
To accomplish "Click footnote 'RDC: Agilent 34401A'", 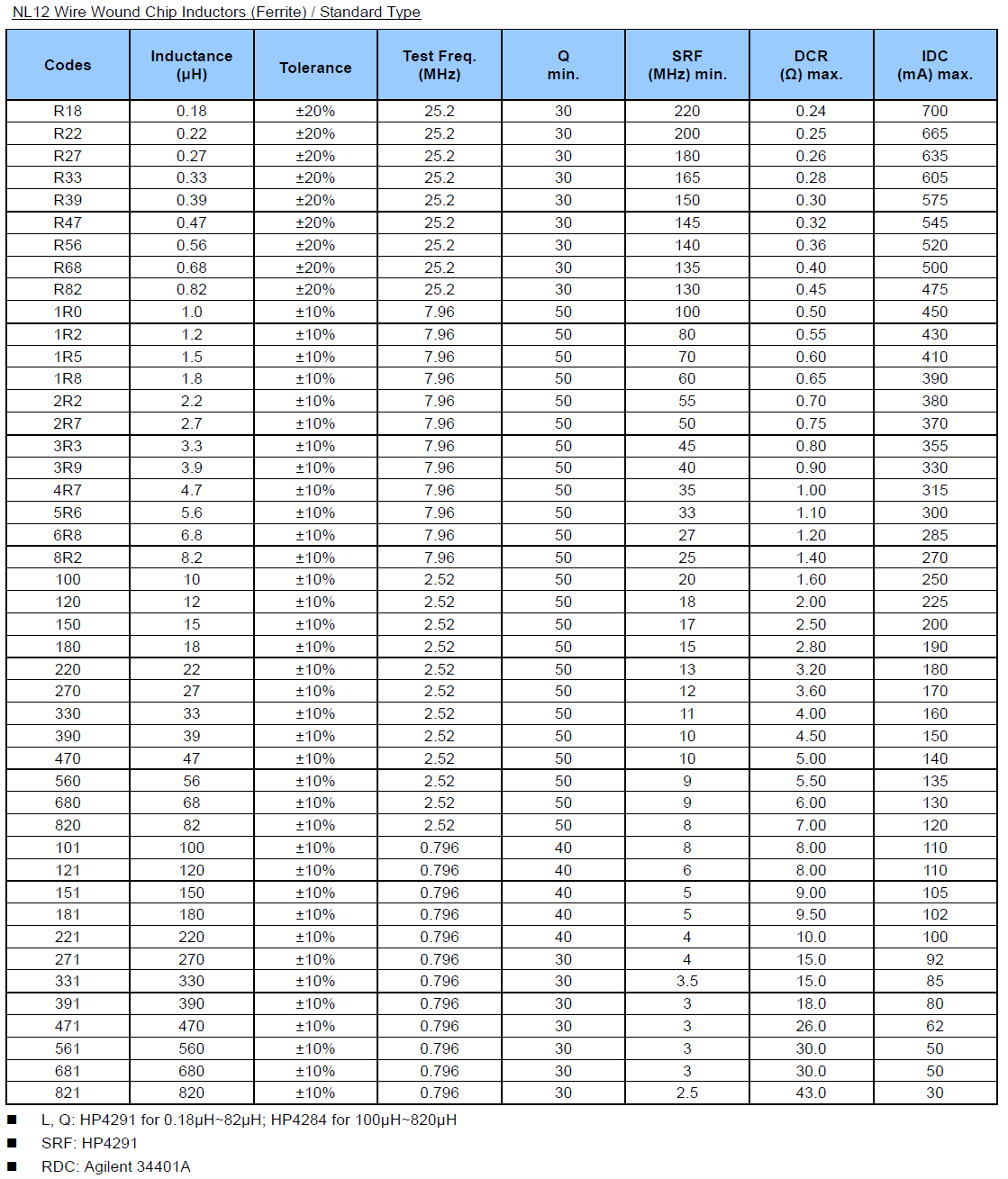I will [116, 1166].
